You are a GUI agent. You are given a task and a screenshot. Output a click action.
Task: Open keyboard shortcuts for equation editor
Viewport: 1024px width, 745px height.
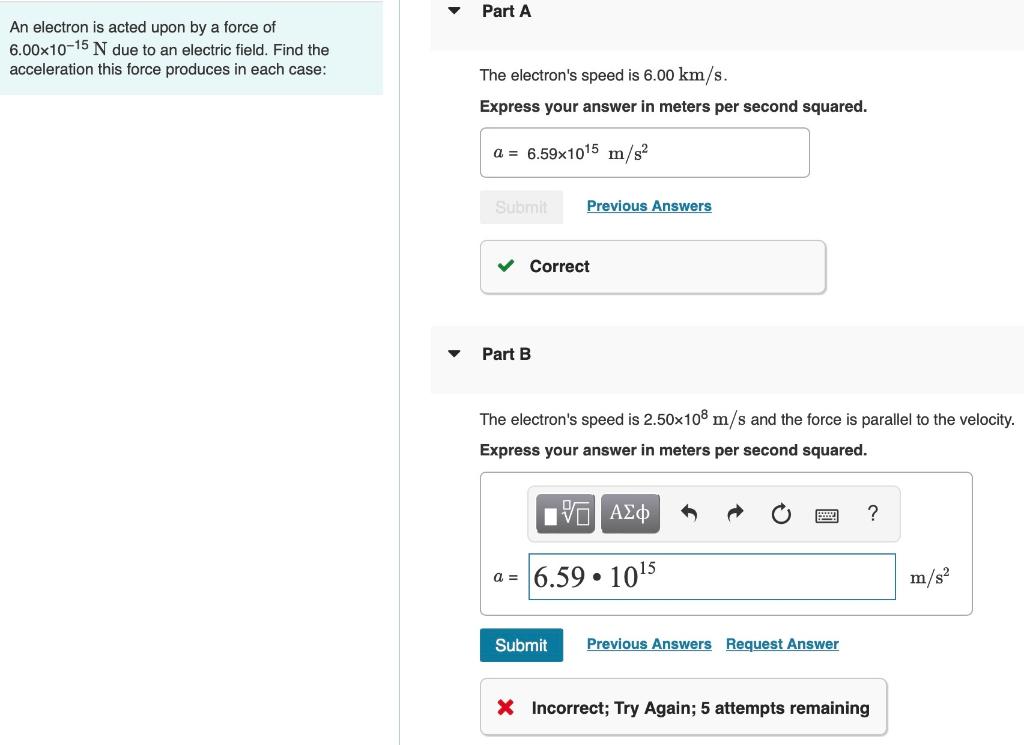click(827, 513)
